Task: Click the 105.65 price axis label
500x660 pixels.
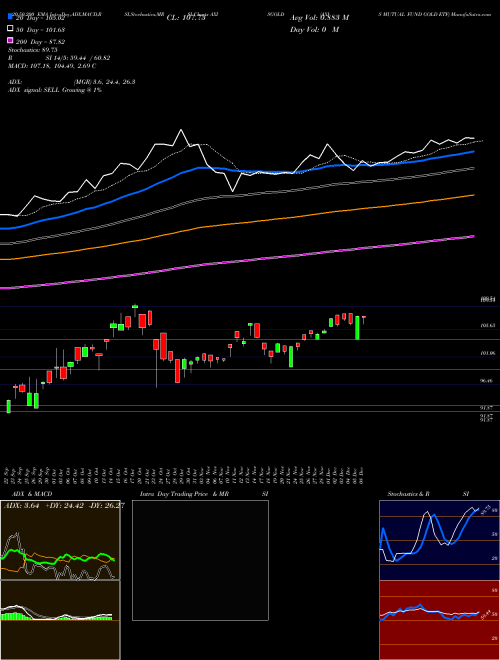Action: [x=487, y=325]
